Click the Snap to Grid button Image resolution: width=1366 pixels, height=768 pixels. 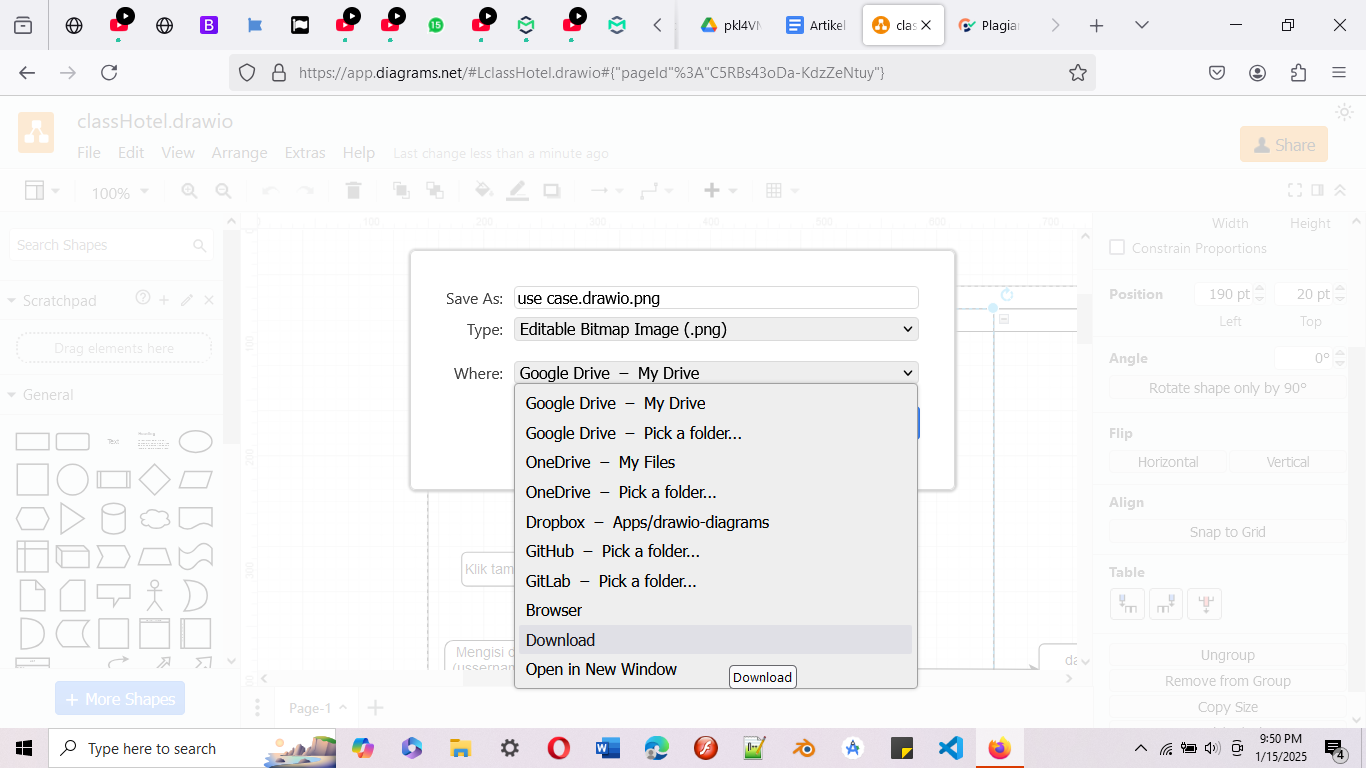click(x=1227, y=532)
